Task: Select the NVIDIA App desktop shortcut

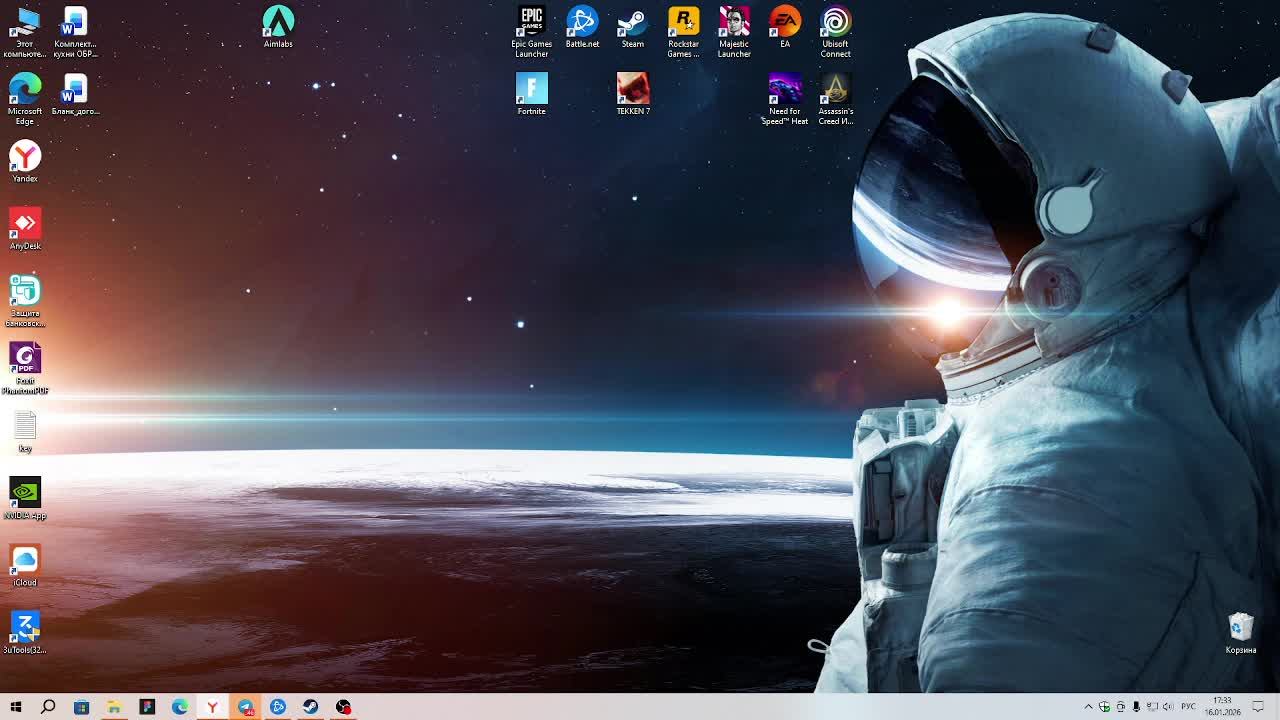Action: click(25, 499)
